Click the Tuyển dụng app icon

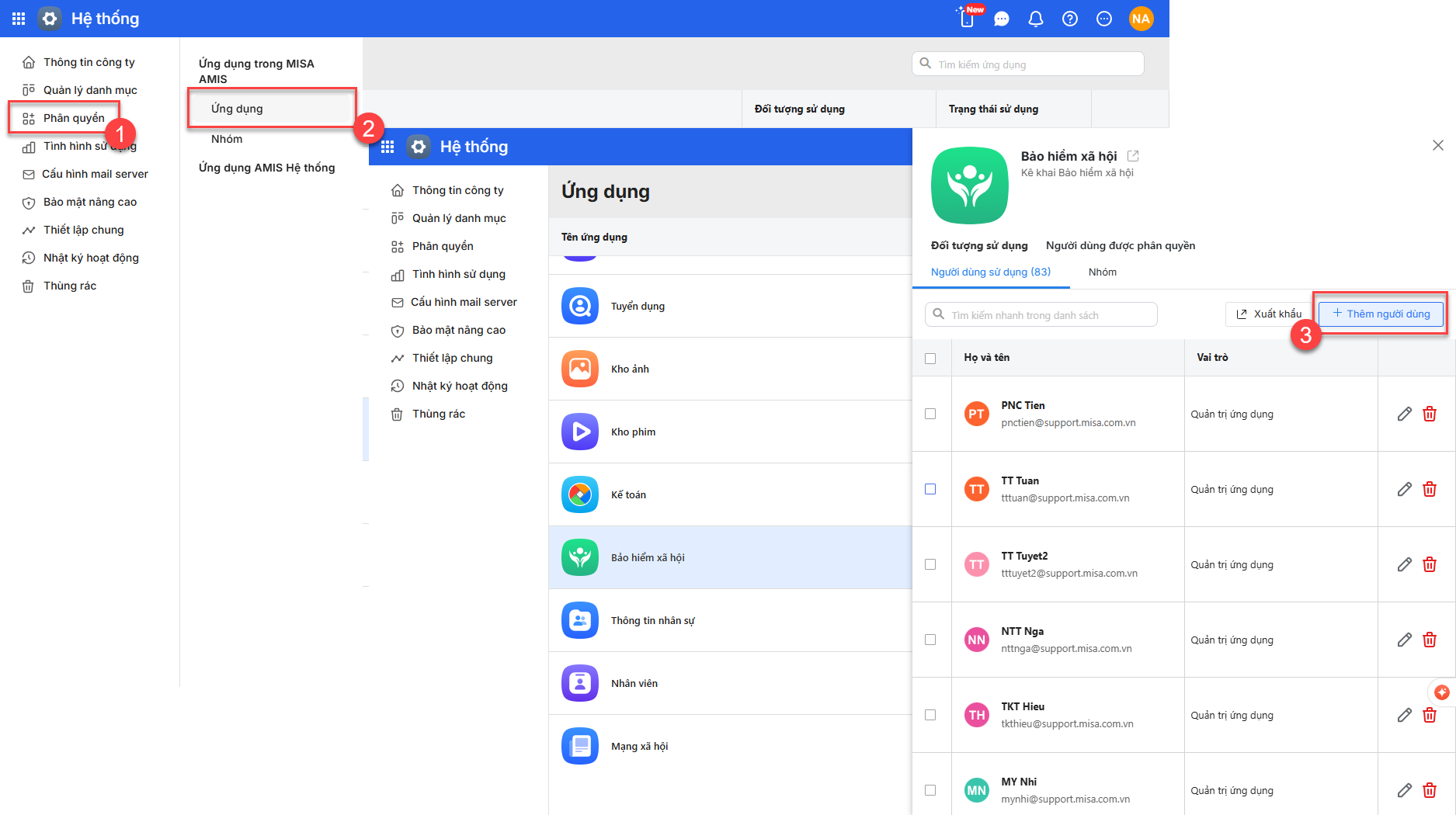coord(580,306)
